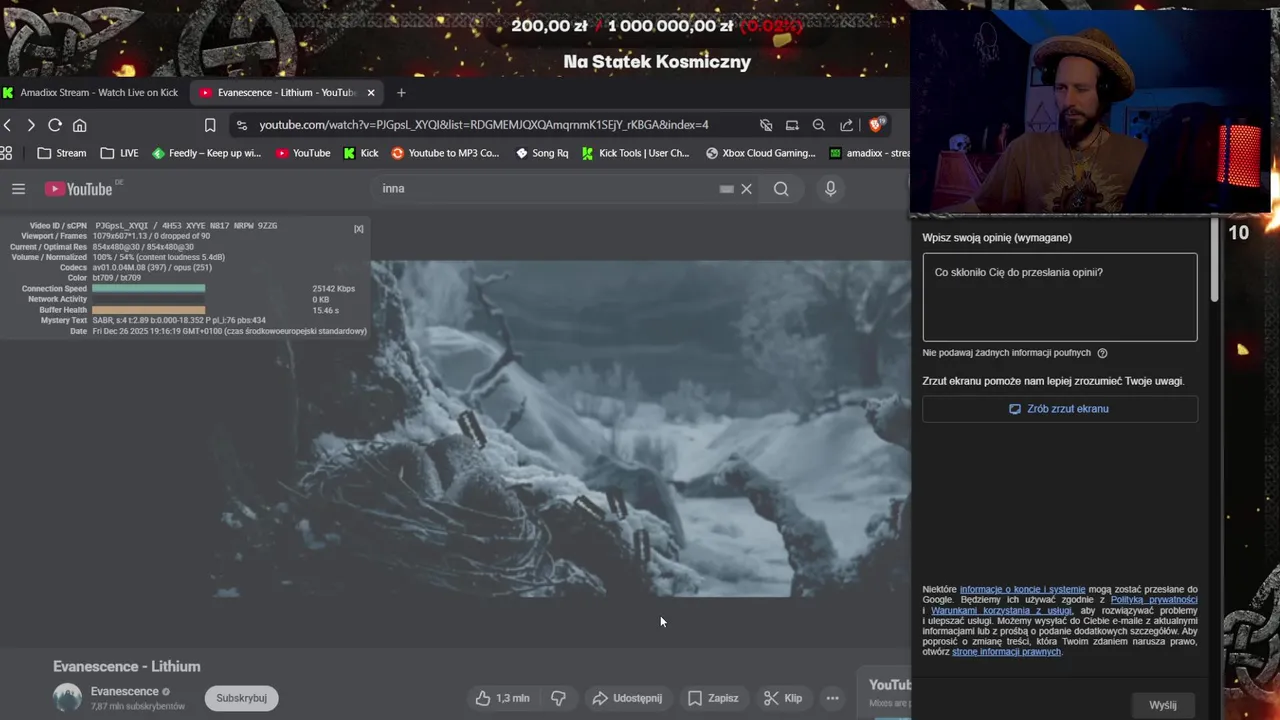This screenshot has height=720, width=1280.
Task: Open Brave Shields lion icon
Action: 876,125
